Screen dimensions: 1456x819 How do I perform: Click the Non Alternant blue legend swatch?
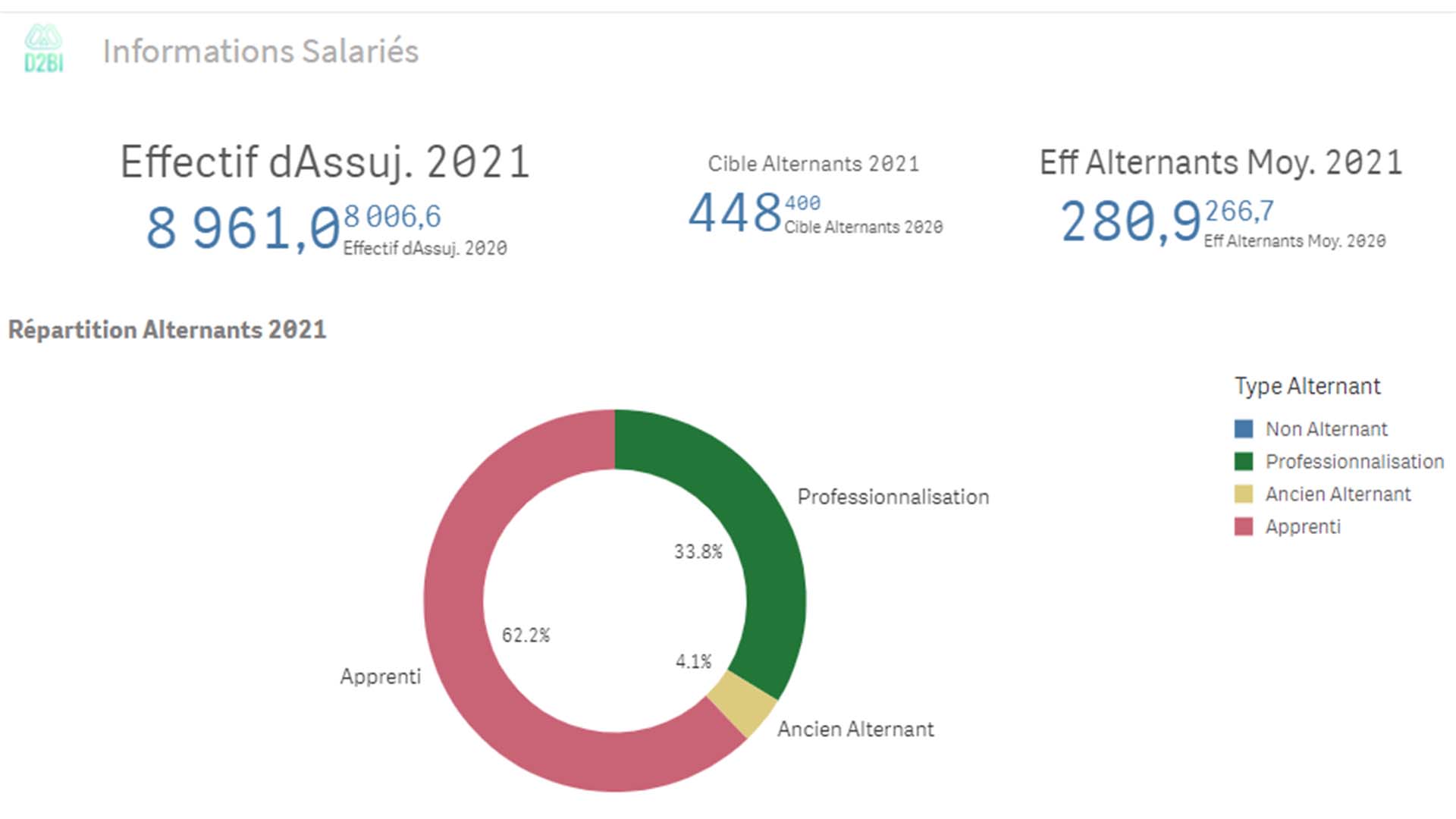1244,429
